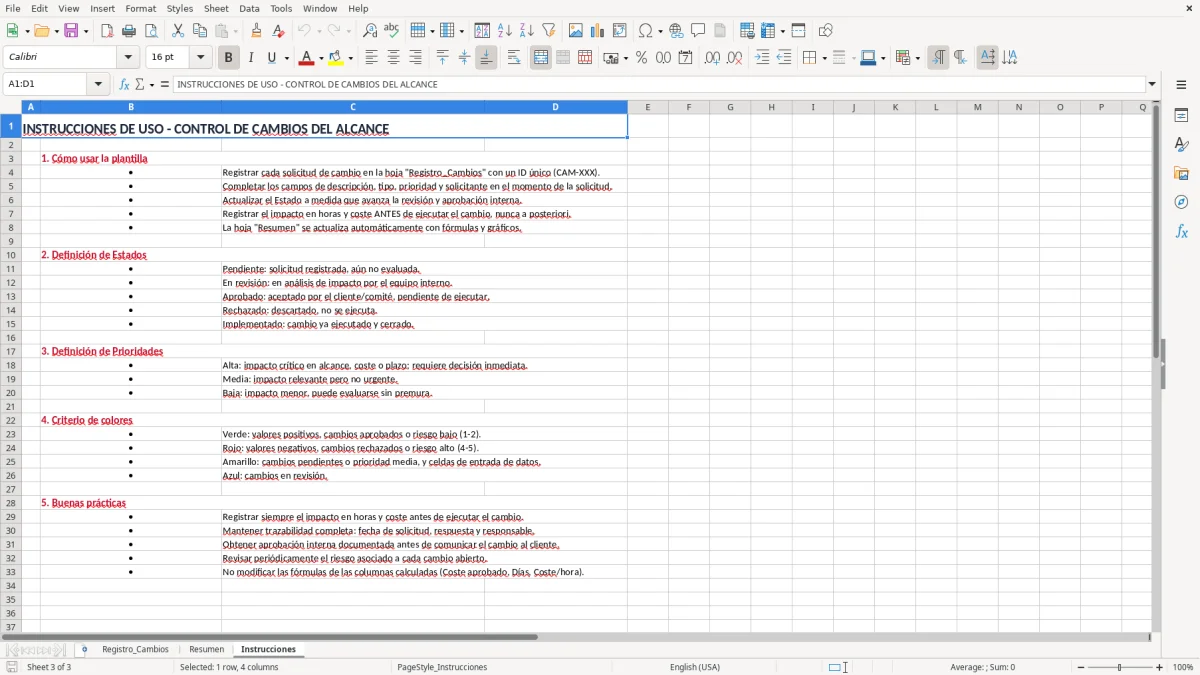Open the sidebar Gallery
The width and height of the screenshot is (1200, 675).
[x=1181, y=174]
